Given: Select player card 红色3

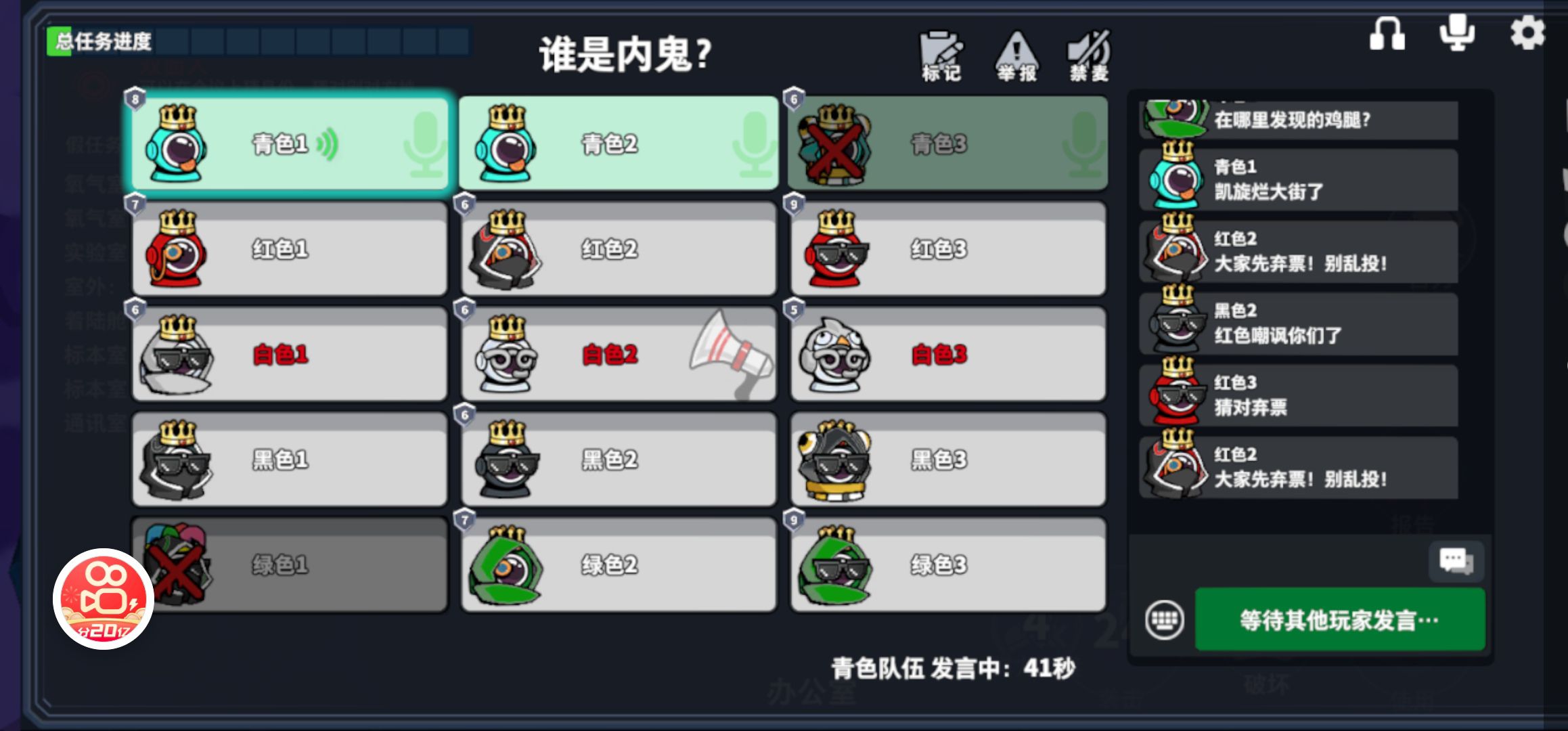Looking at the screenshot, I should pos(948,248).
